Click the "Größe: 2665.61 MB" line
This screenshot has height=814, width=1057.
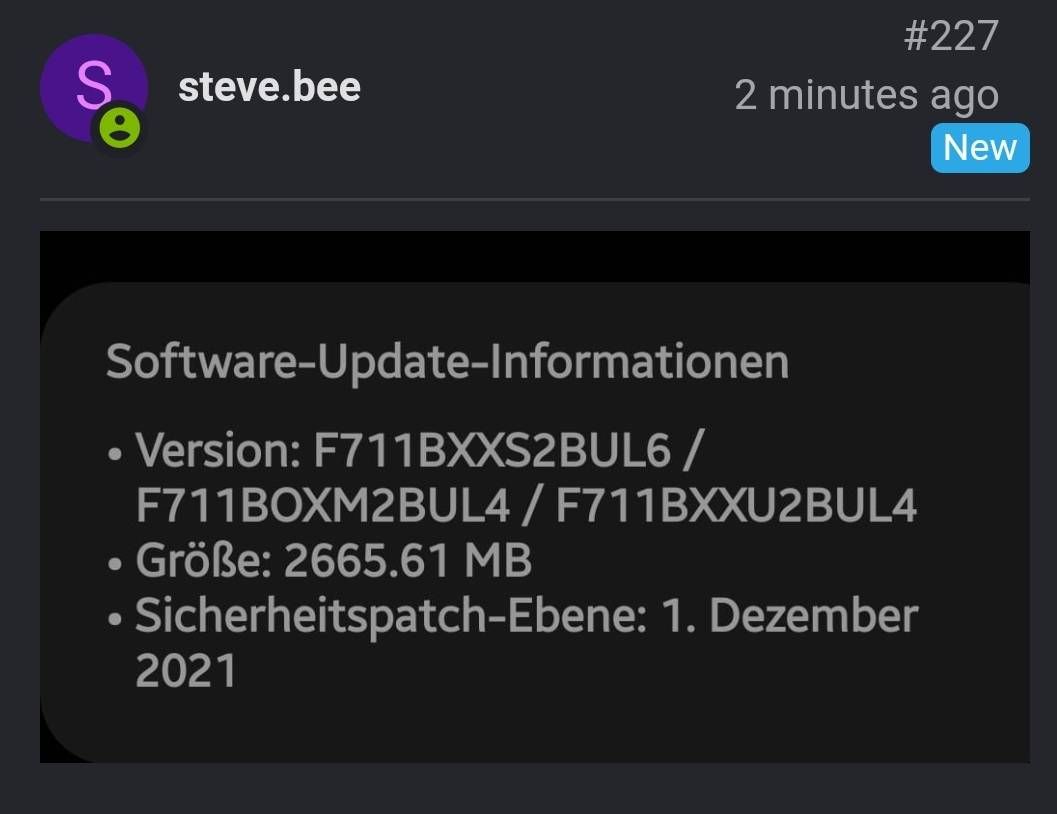coord(334,561)
